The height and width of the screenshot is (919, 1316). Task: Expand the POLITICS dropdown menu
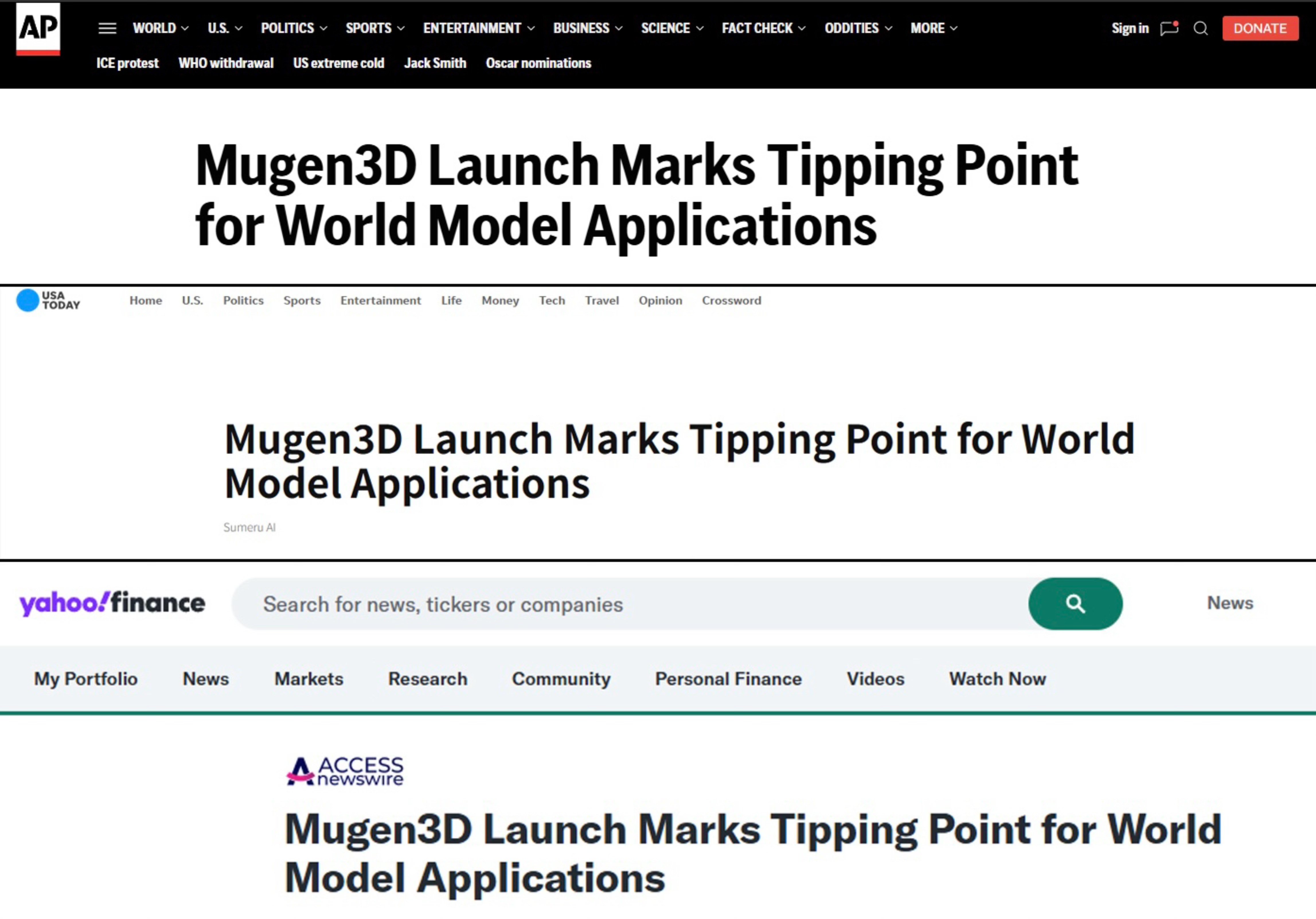294,28
